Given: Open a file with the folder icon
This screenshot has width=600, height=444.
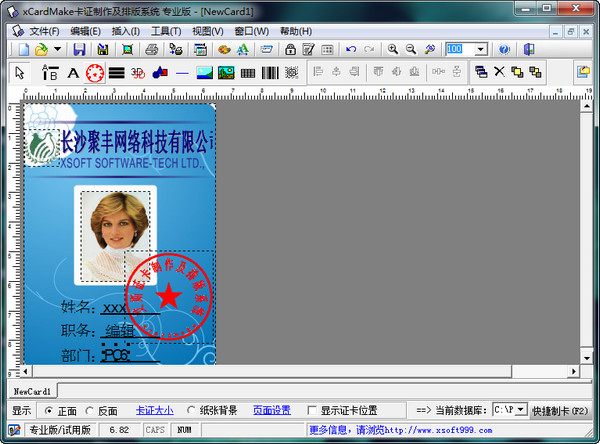Looking at the screenshot, I should pyautogui.click(x=41, y=49).
